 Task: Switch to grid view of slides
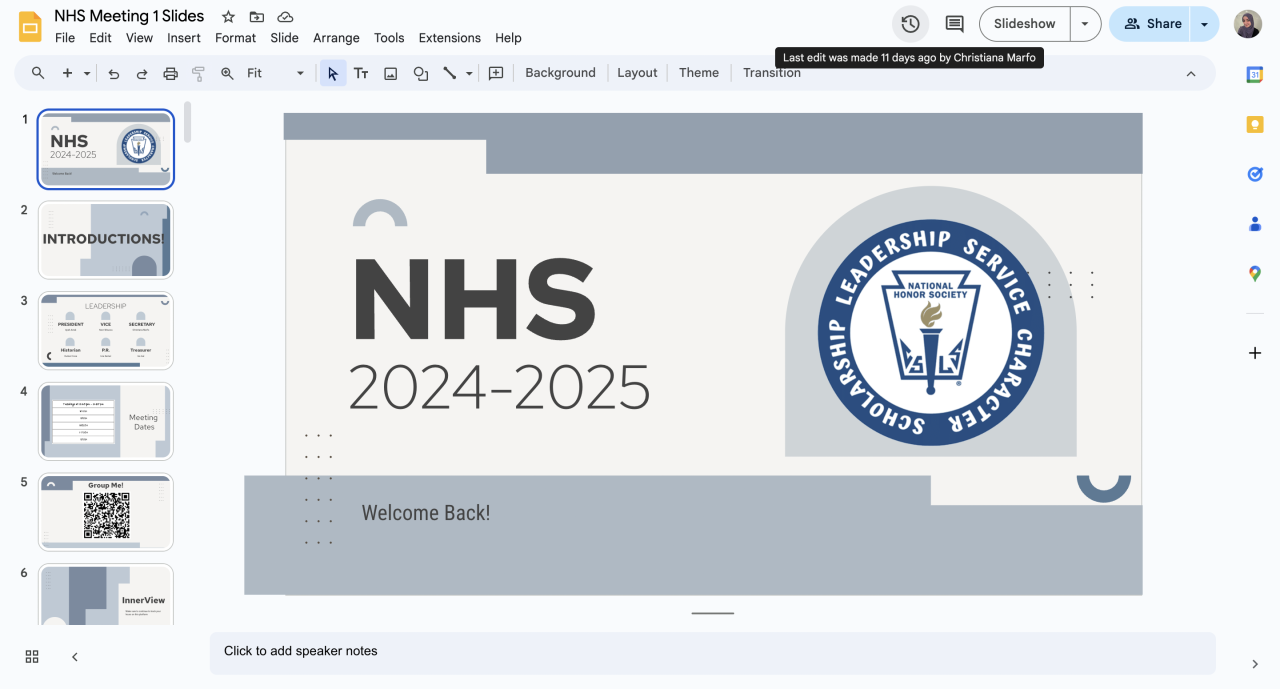point(32,656)
